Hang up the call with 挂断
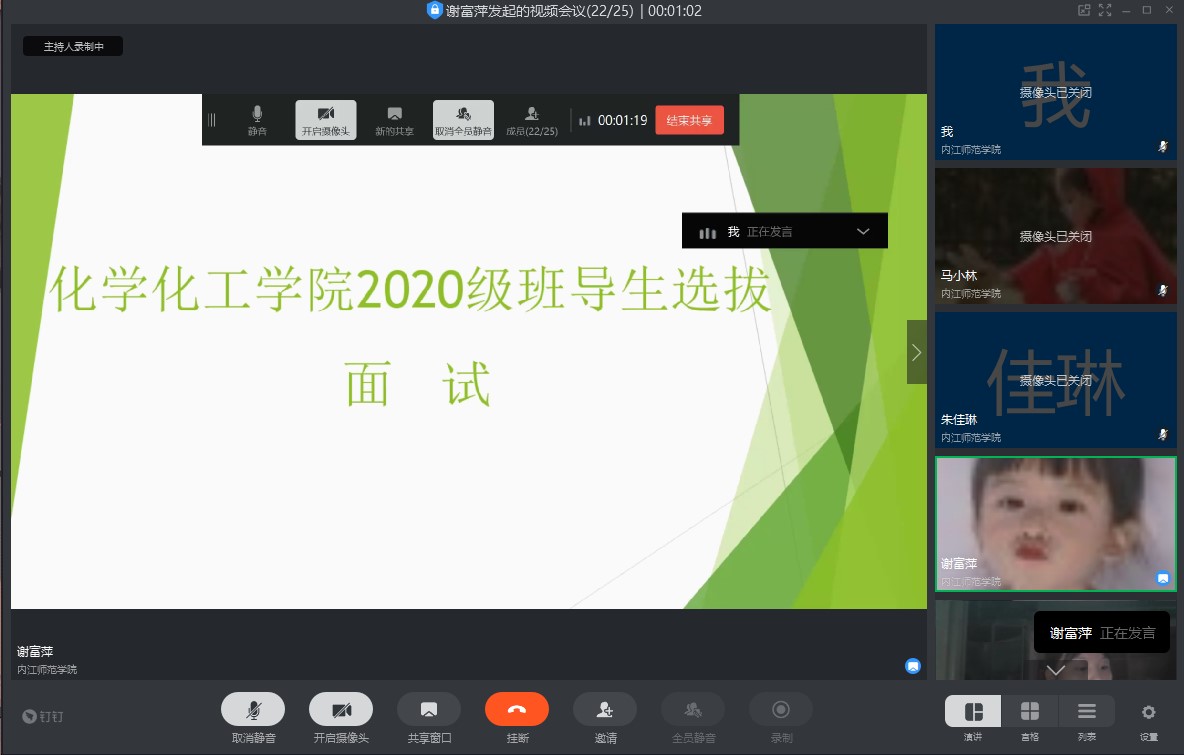 (517, 709)
